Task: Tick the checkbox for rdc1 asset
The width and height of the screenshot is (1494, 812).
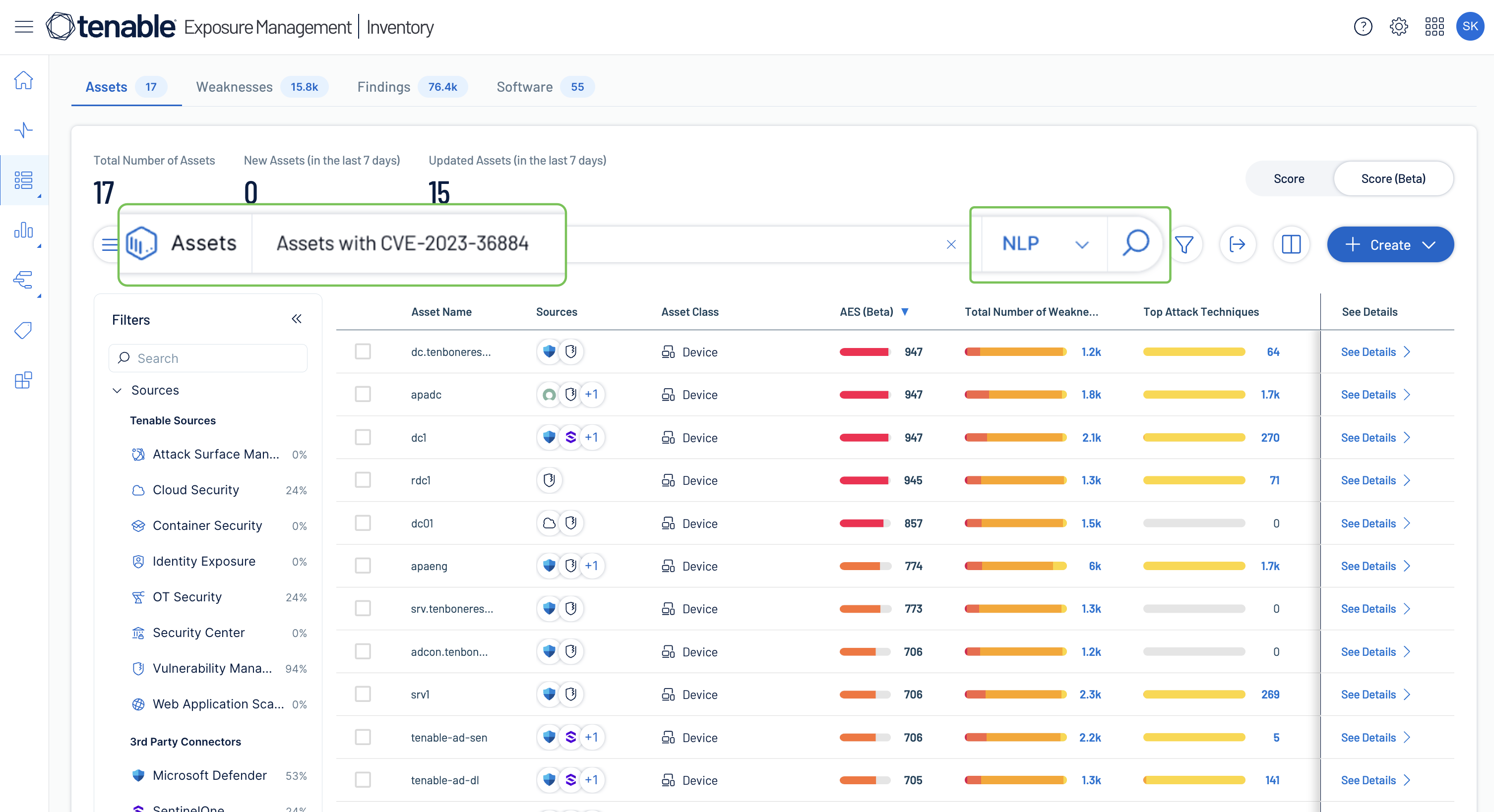Action: pyautogui.click(x=363, y=480)
